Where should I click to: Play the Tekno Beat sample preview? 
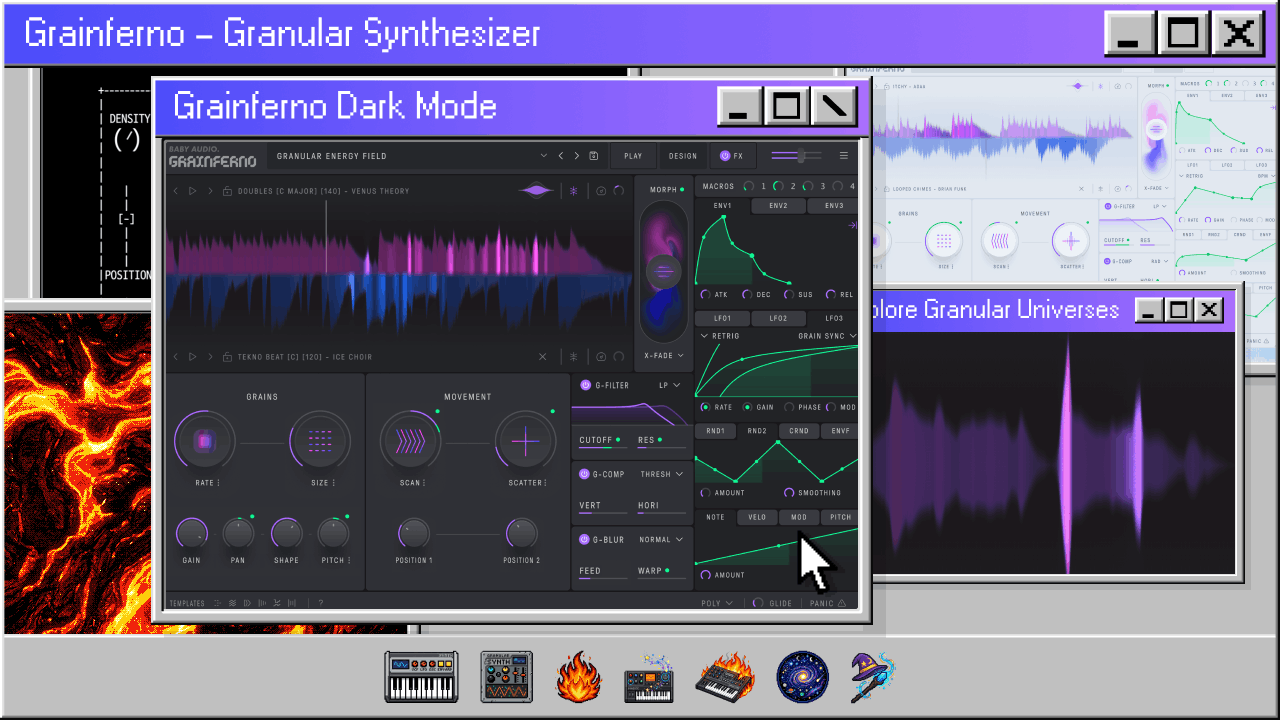(x=193, y=357)
